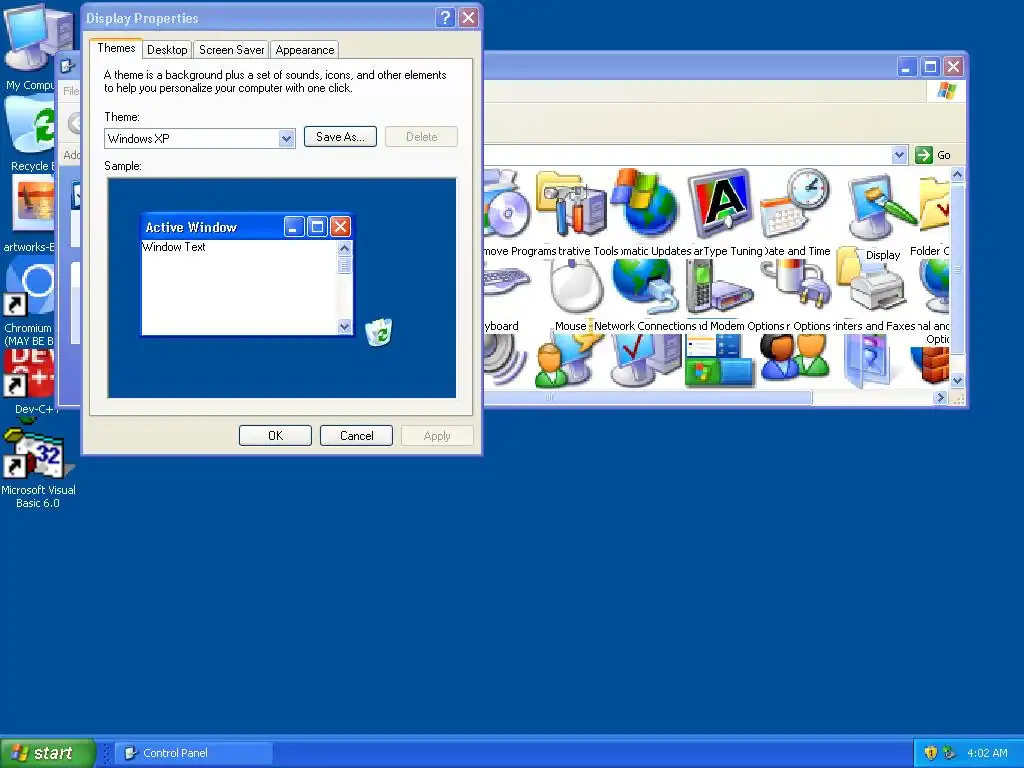Switch to the Themes tab
The width and height of the screenshot is (1024, 768).
coord(116,48)
